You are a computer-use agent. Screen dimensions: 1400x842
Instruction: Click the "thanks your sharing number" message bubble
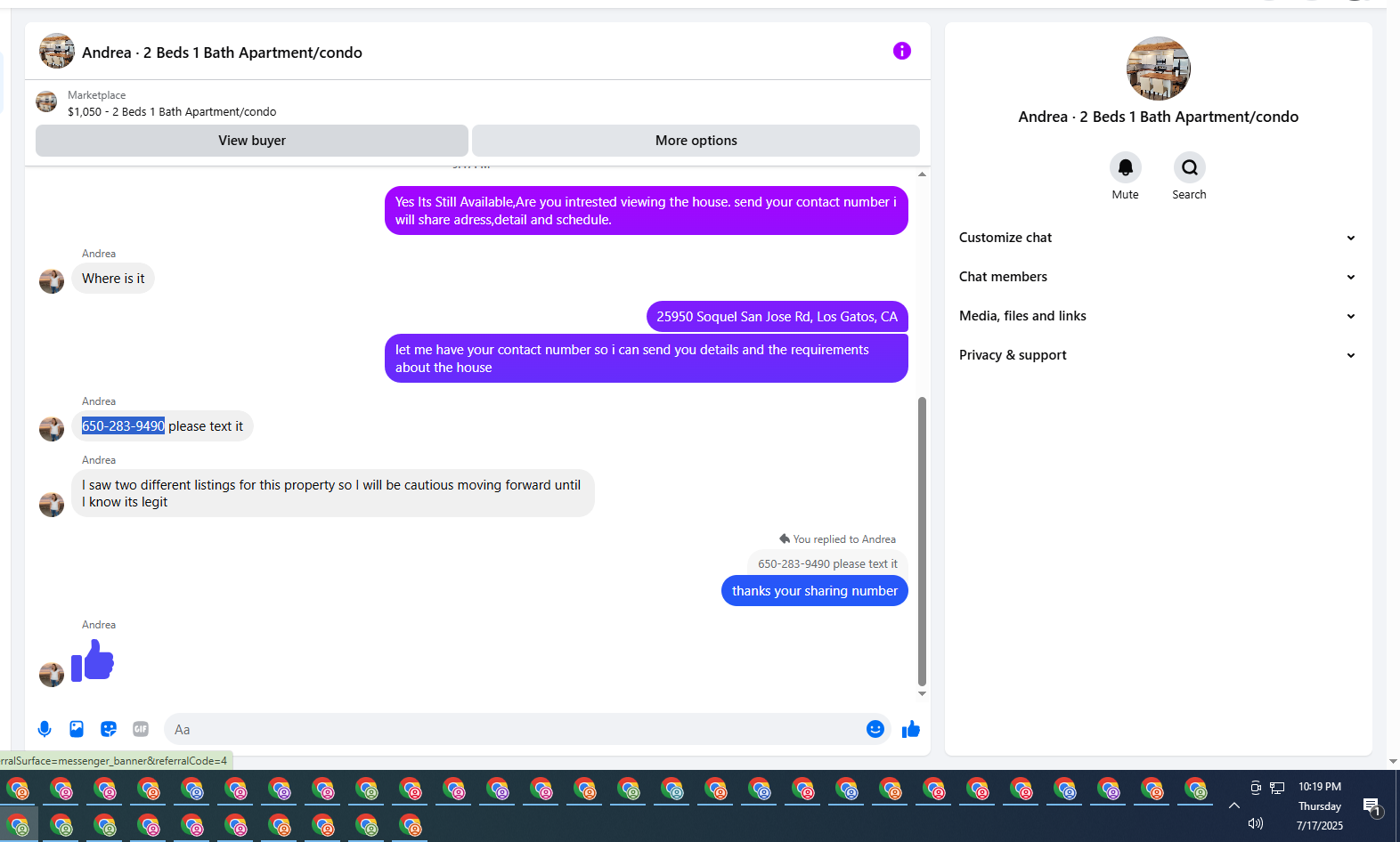pyautogui.click(x=815, y=591)
